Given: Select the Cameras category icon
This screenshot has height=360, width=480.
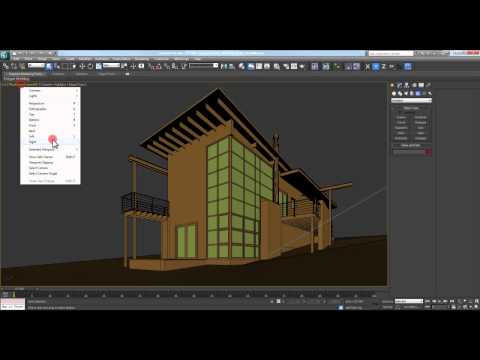Looking at the screenshot, I should point(412,93).
